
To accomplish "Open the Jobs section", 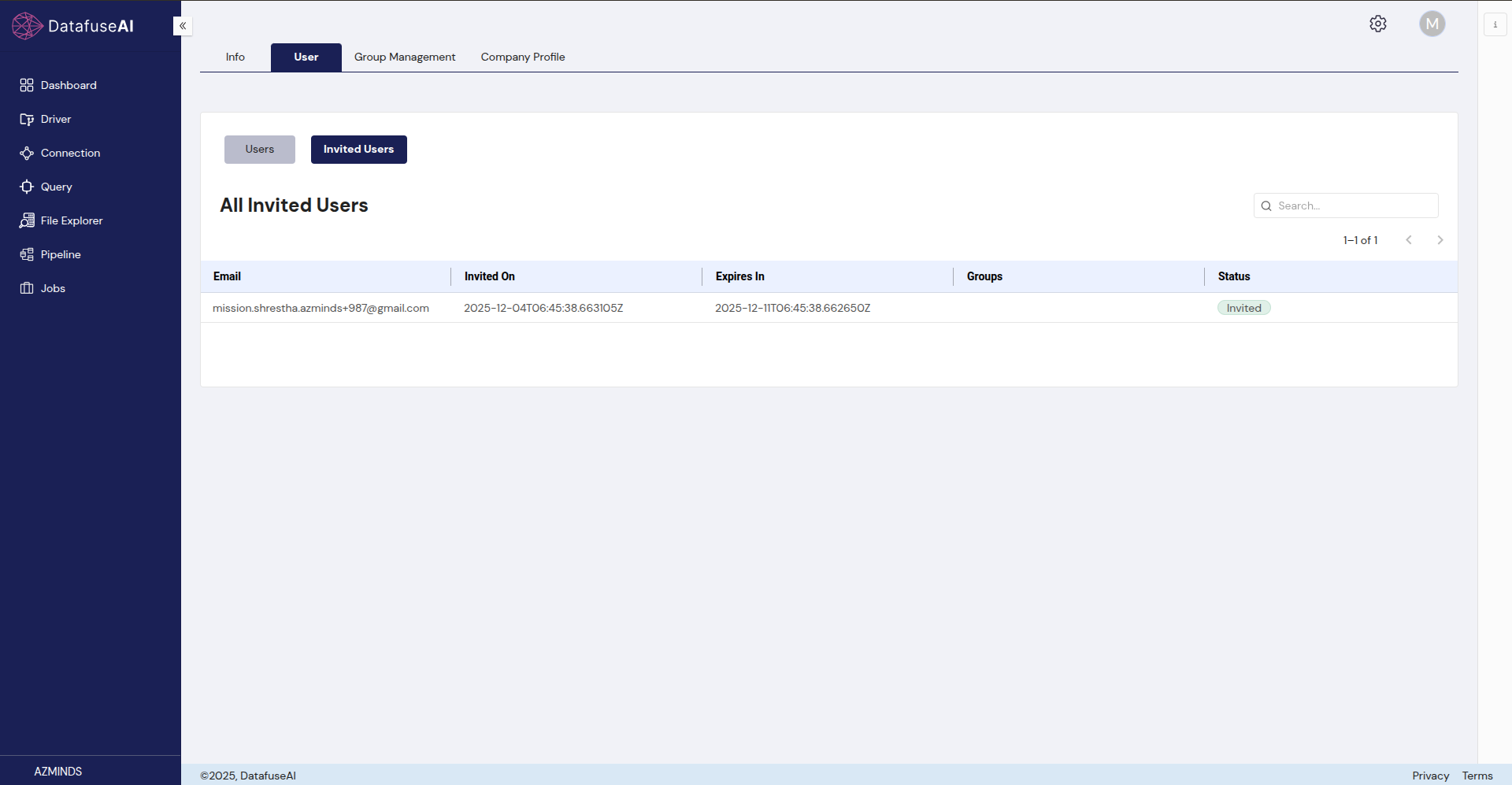I will click(x=53, y=288).
